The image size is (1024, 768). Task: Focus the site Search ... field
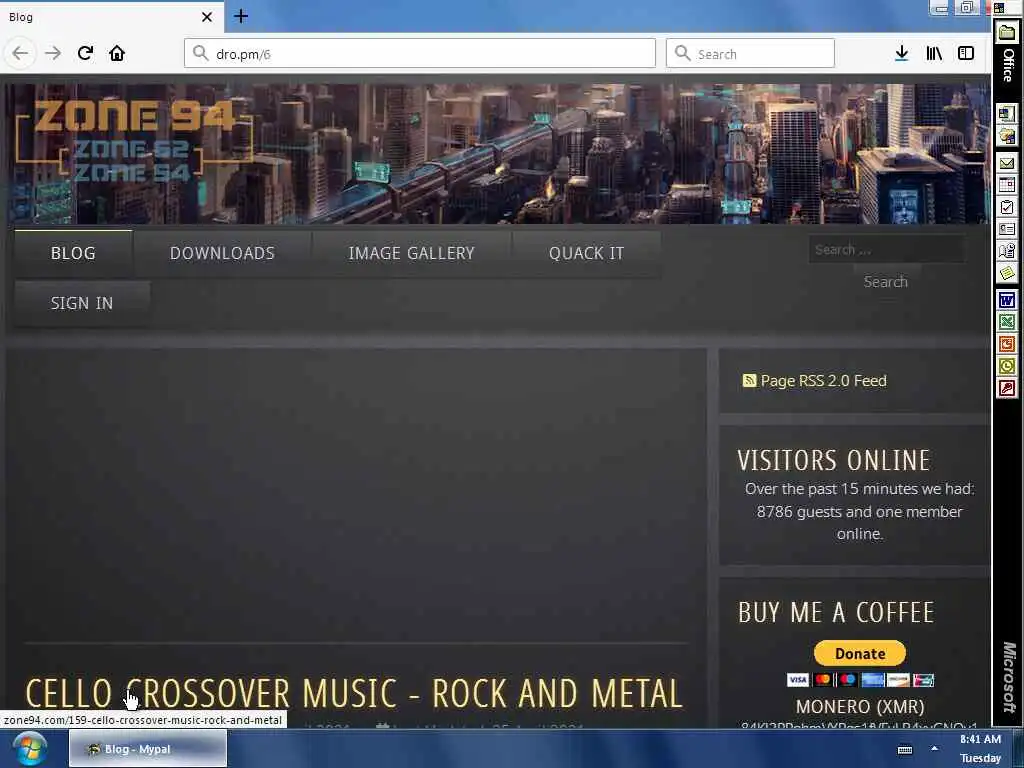(886, 249)
